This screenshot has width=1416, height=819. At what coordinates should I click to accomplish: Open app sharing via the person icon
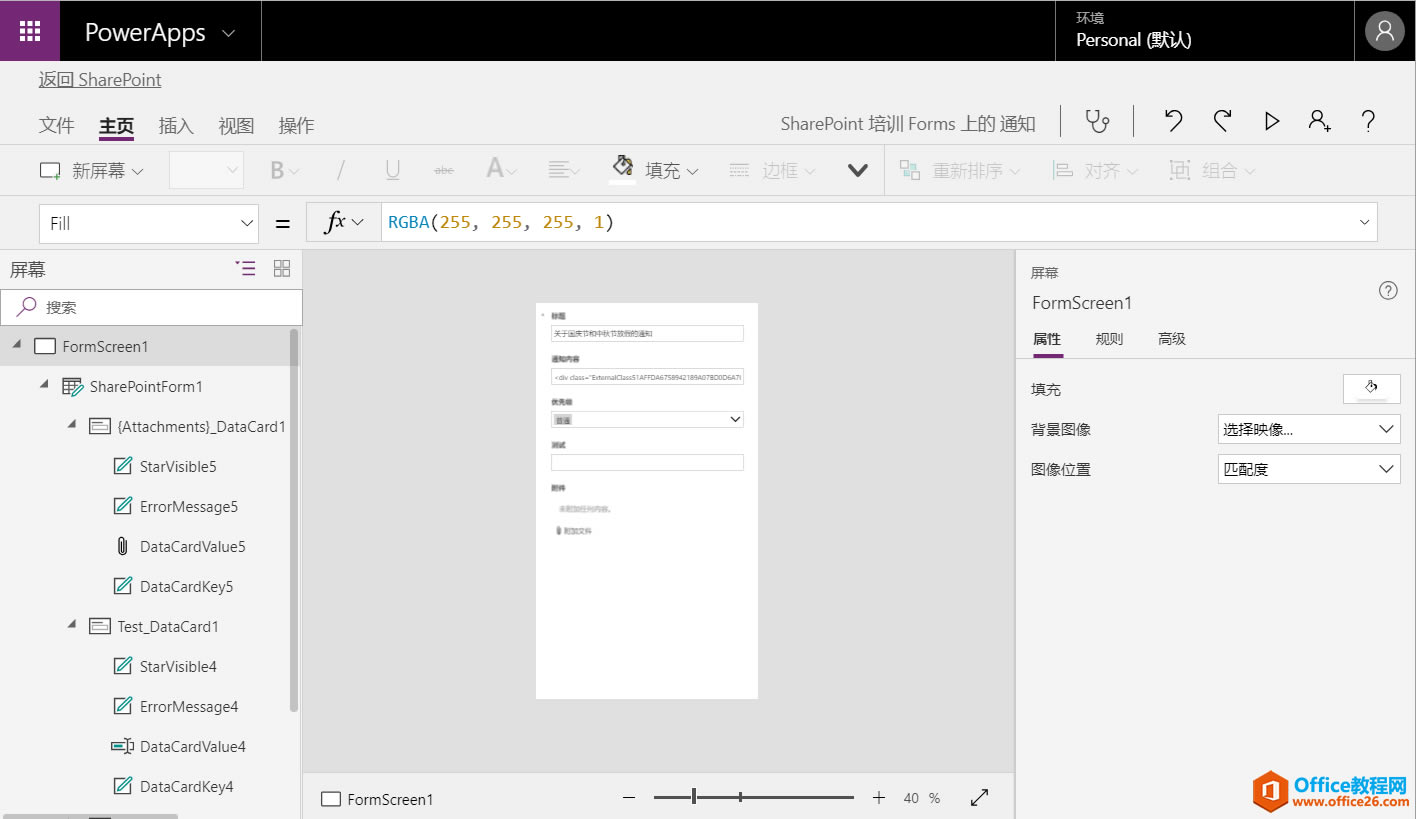point(1319,120)
